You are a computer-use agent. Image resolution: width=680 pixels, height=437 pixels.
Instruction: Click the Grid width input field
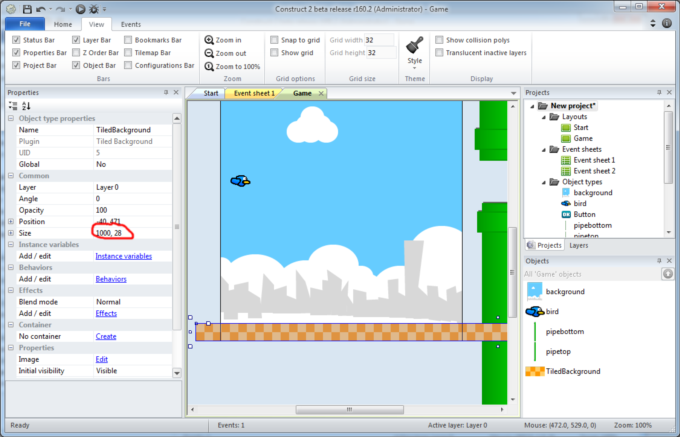point(379,40)
